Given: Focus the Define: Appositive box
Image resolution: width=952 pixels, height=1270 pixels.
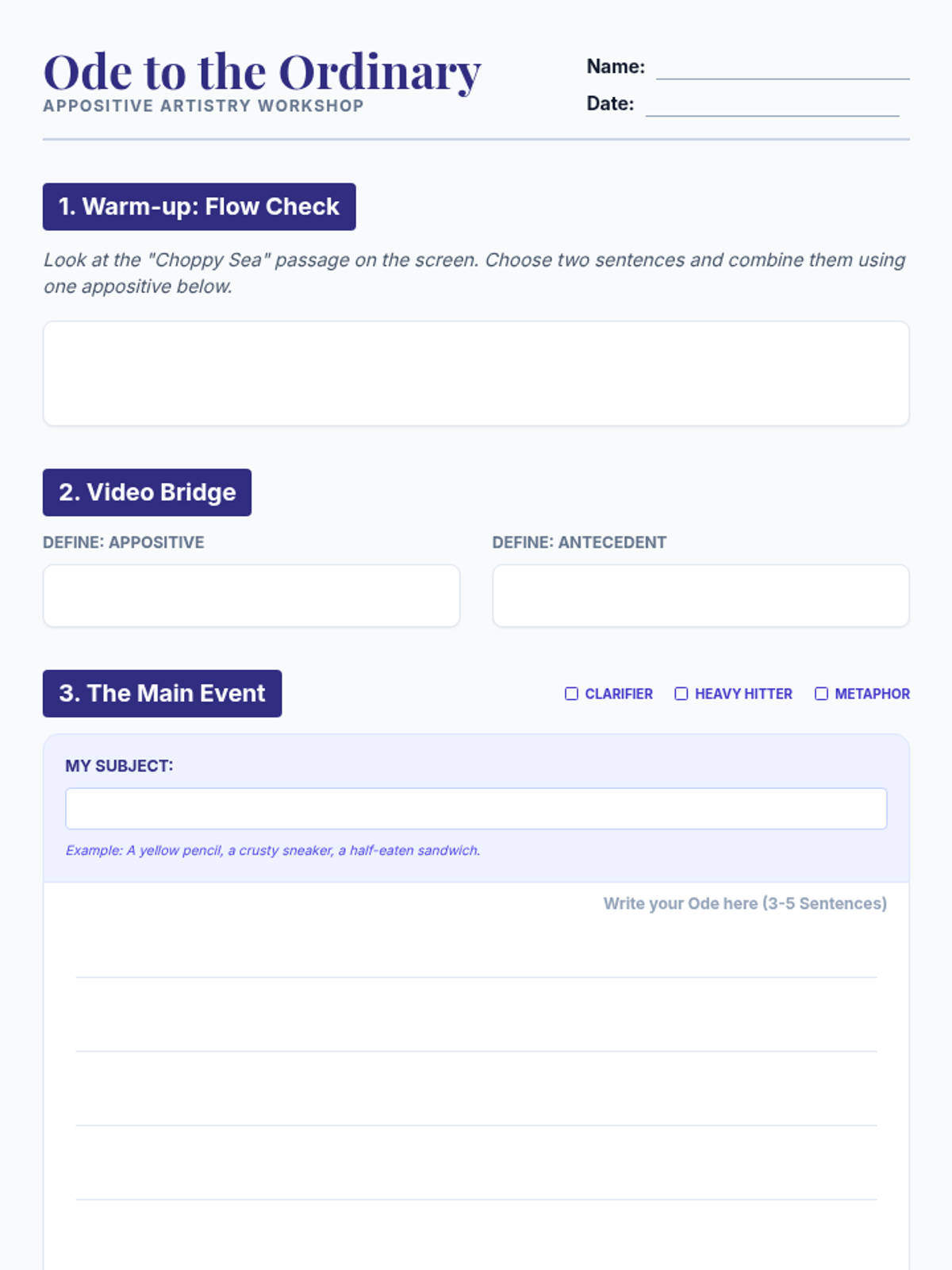Looking at the screenshot, I should pos(251,595).
